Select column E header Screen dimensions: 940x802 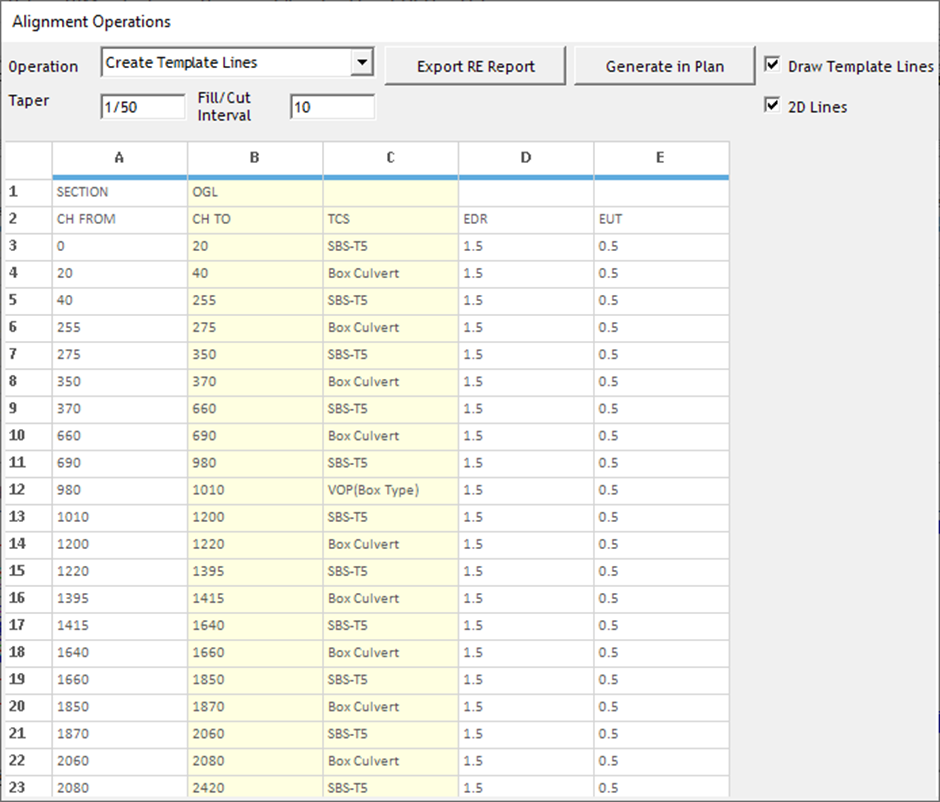point(661,158)
